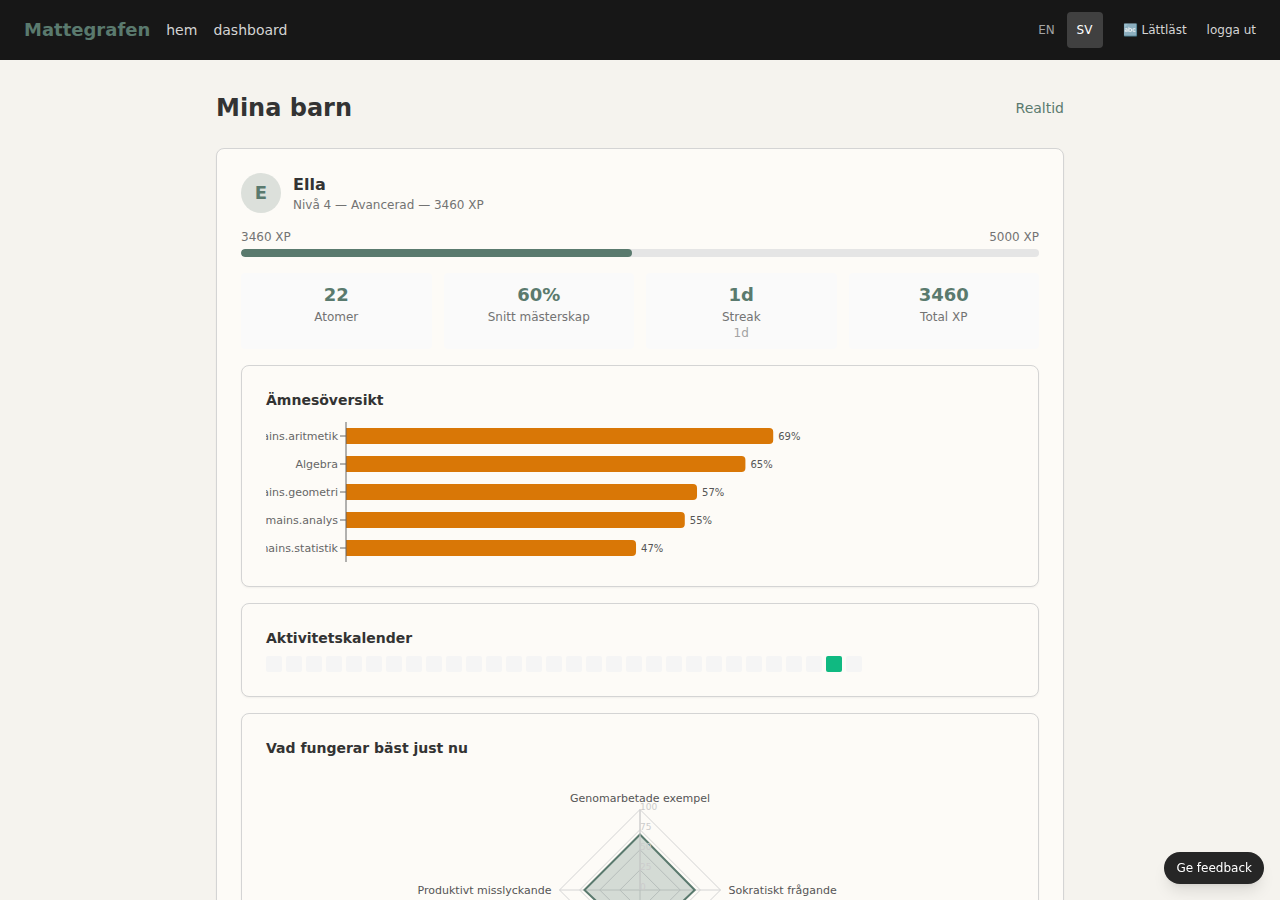Select the child name Ella
The image size is (1280, 900).
309,184
